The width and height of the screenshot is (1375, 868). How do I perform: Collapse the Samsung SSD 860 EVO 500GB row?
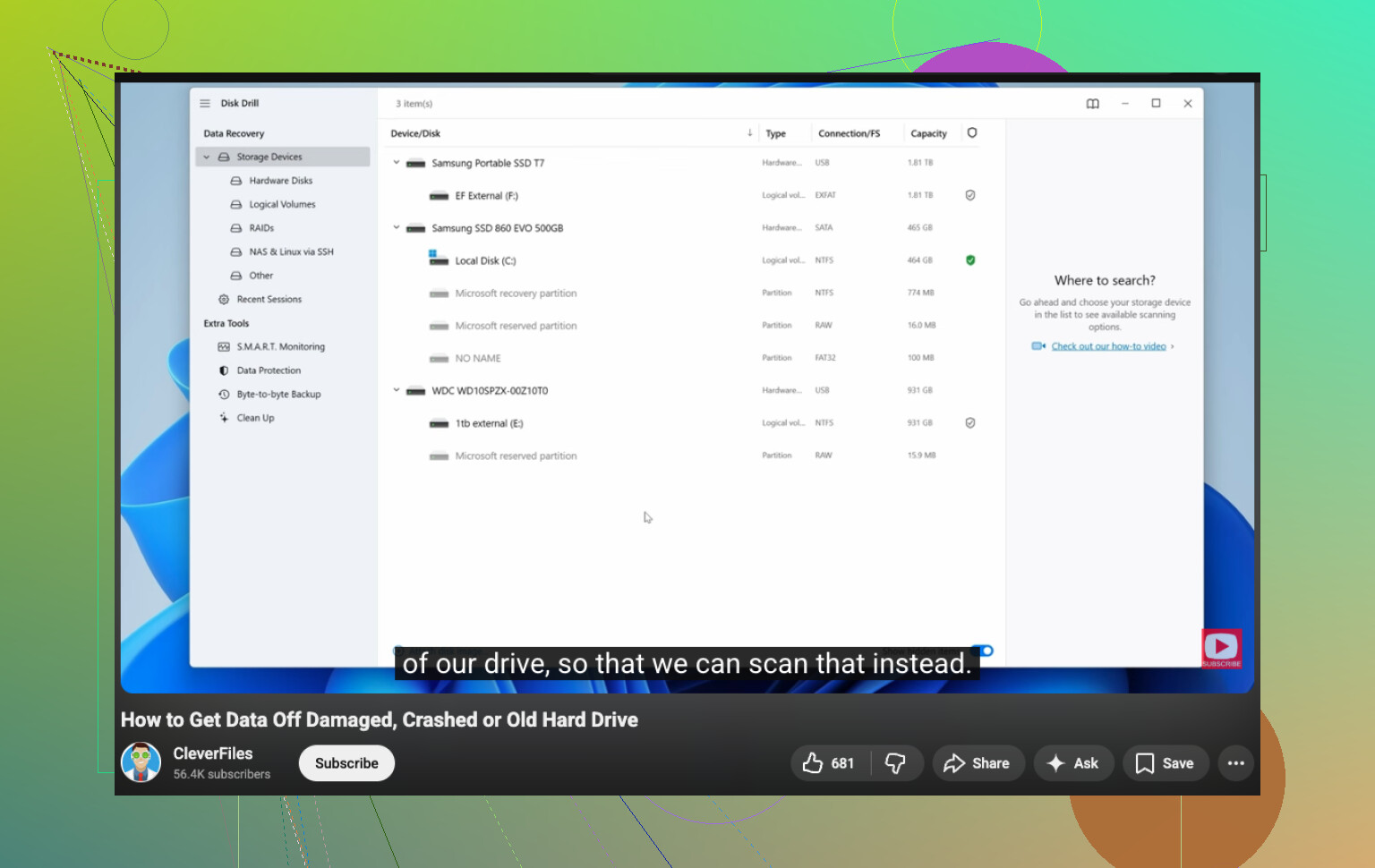397,228
